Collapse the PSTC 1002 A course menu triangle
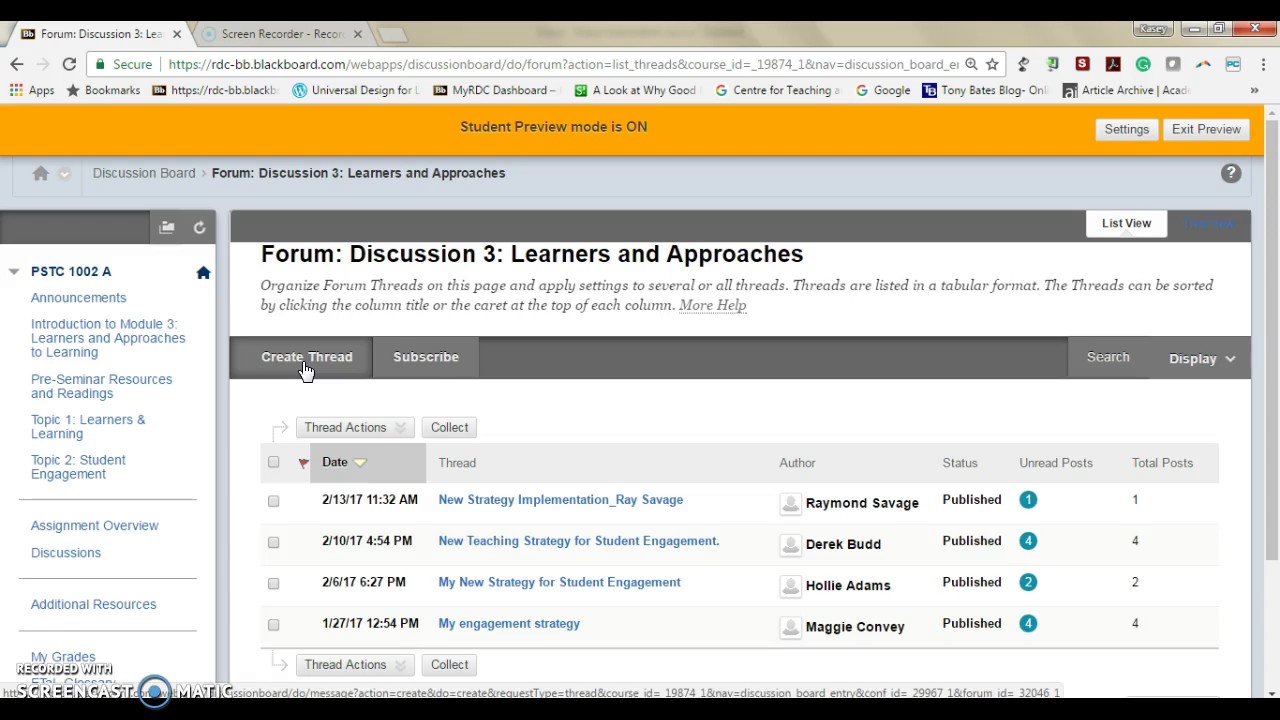 pos(14,272)
